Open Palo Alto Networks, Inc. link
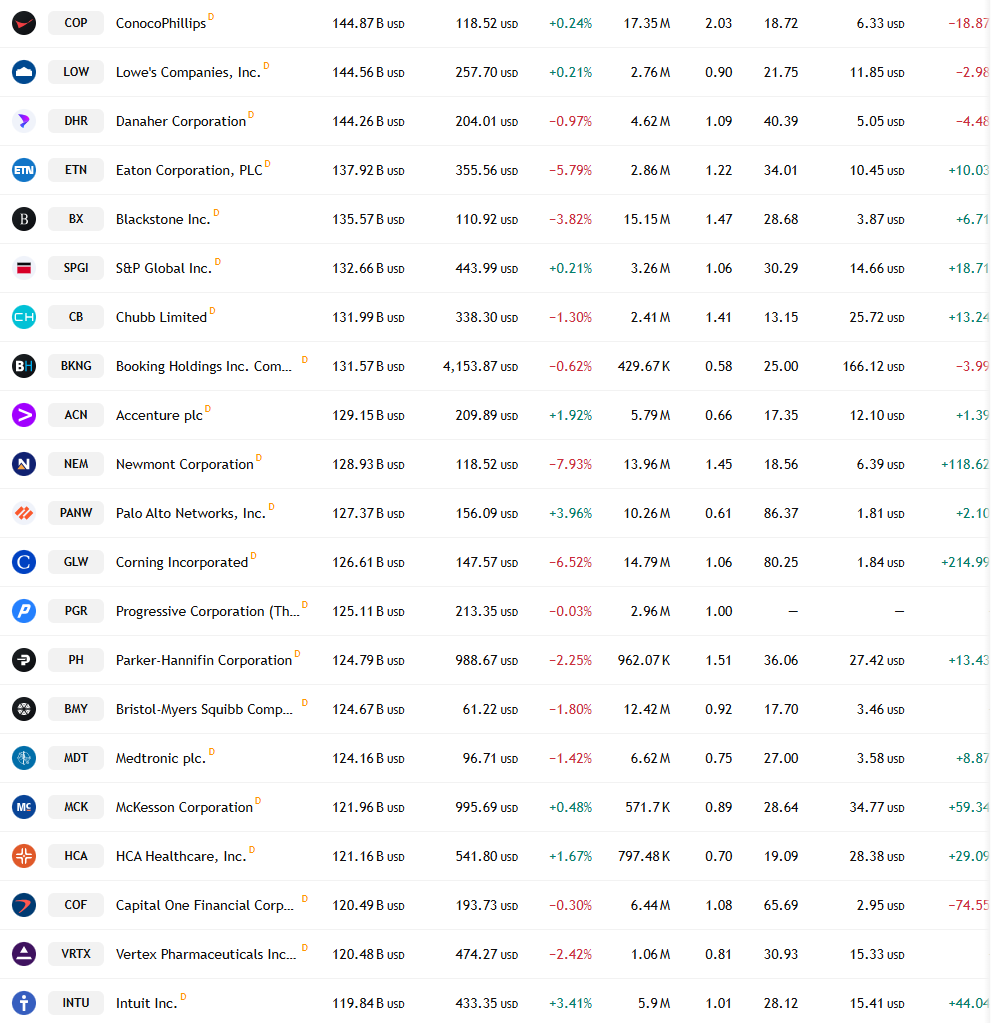 tap(191, 513)
